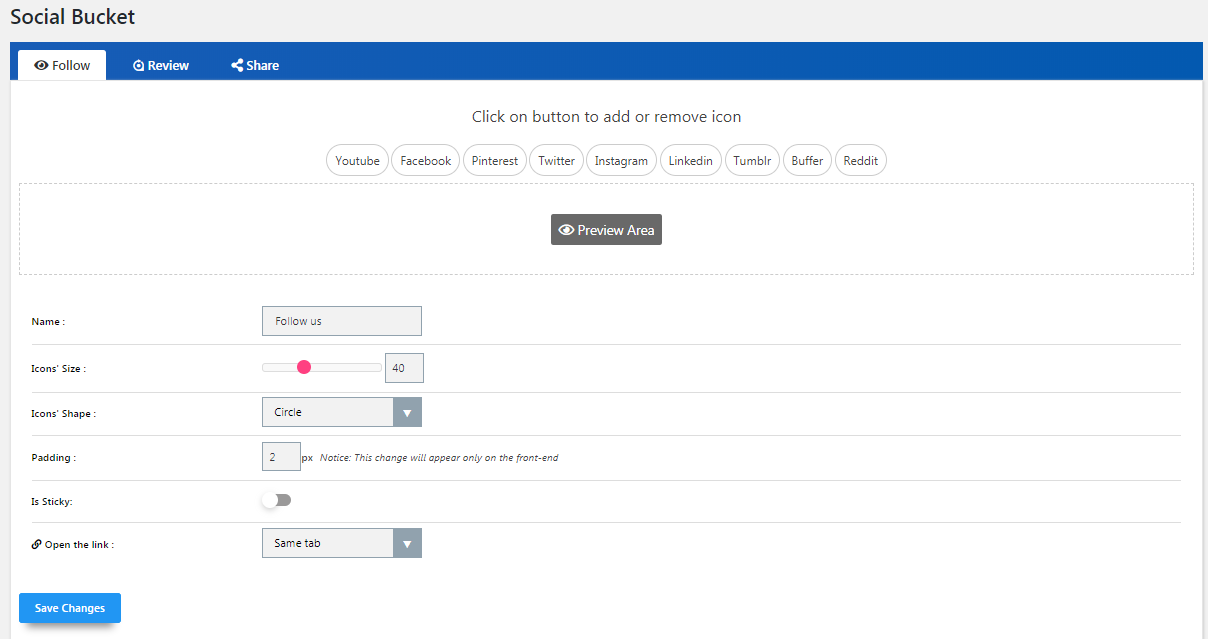This screenshot has width=1208, height=639.
Task: Toggle the Is Sticky switch
Action: click(x=277, y=500)
